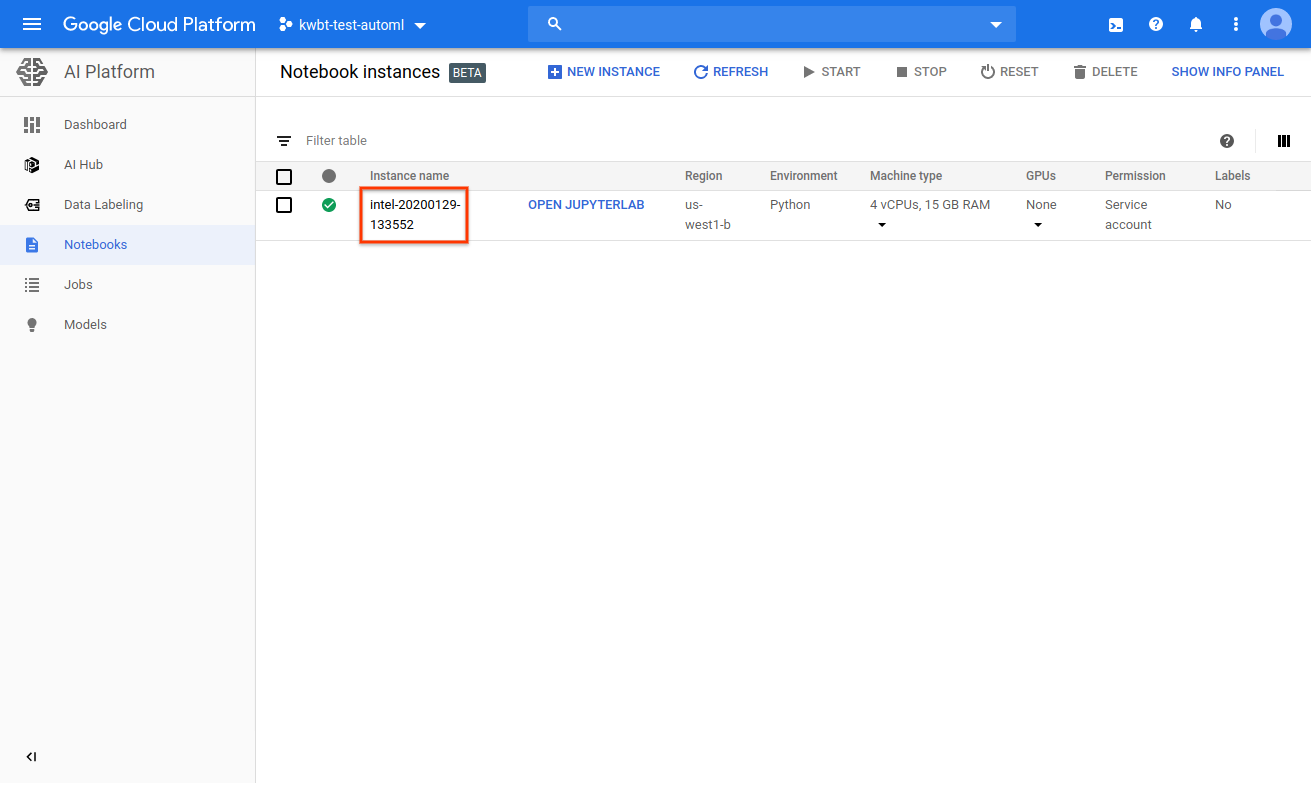This screenshot has width=1311, height=786.
Task: Click the RESET button
Action: click(x=1009, y=72)
